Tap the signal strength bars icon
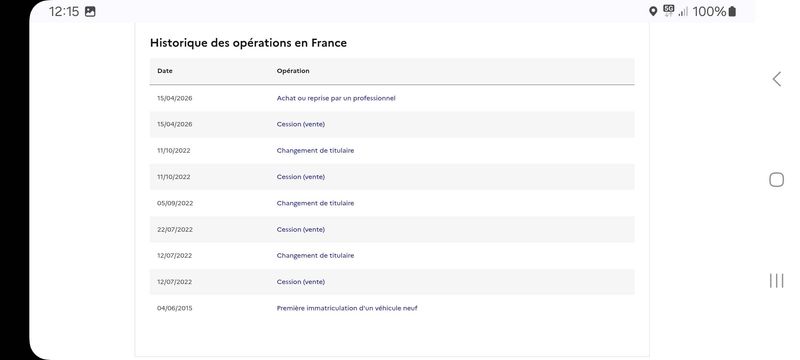Viewport: 800px width, 360px height. [683, 12]
